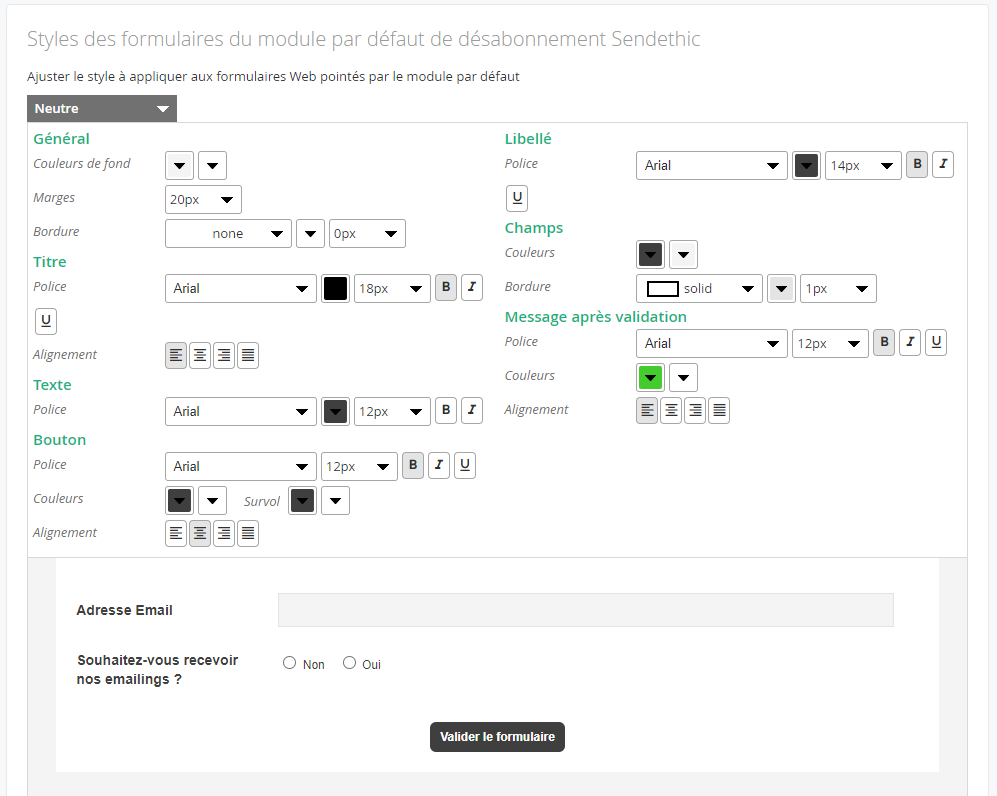Right-align the Message après validation

695,411
